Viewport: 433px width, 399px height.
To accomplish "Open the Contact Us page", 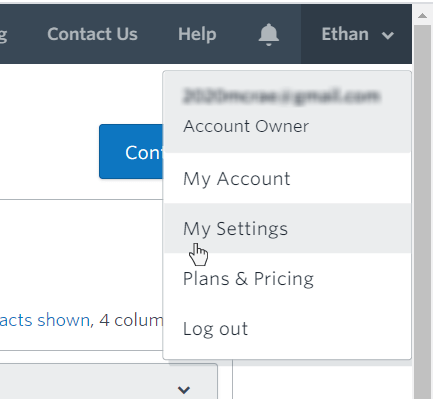I will point(92,34).
